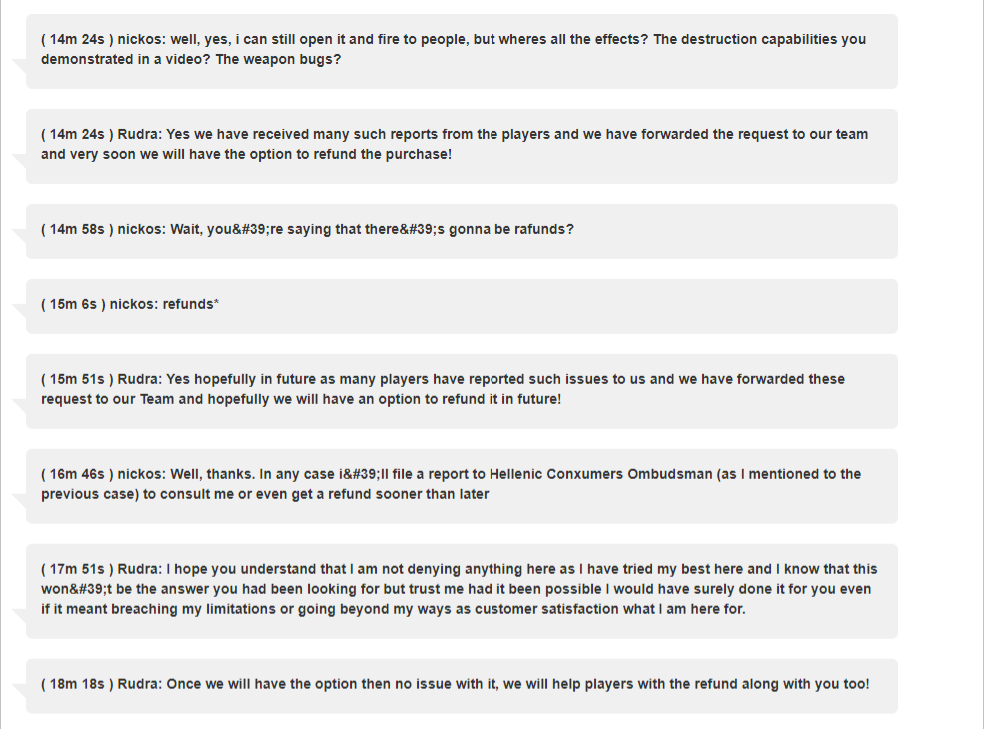
Task: Click Rudra's 17m 51s long reply
Action: 462,591
